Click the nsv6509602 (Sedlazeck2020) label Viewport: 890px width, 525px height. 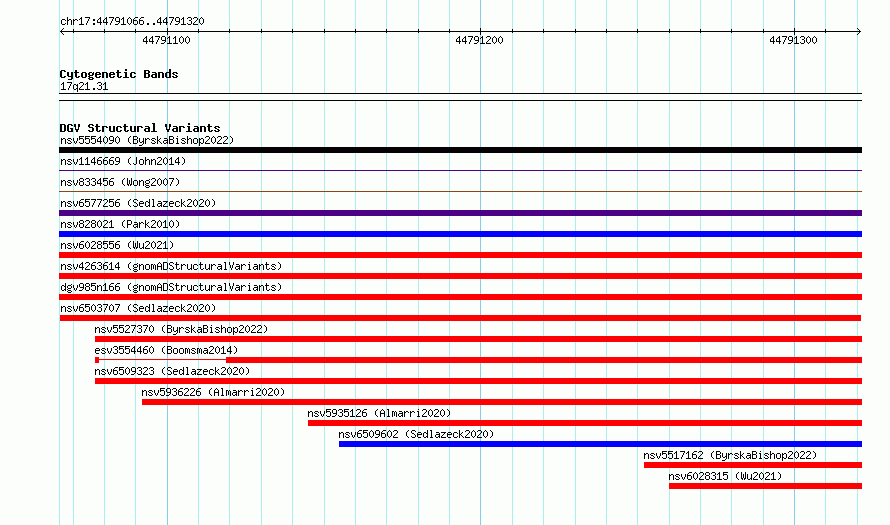(x=416, y=434)
